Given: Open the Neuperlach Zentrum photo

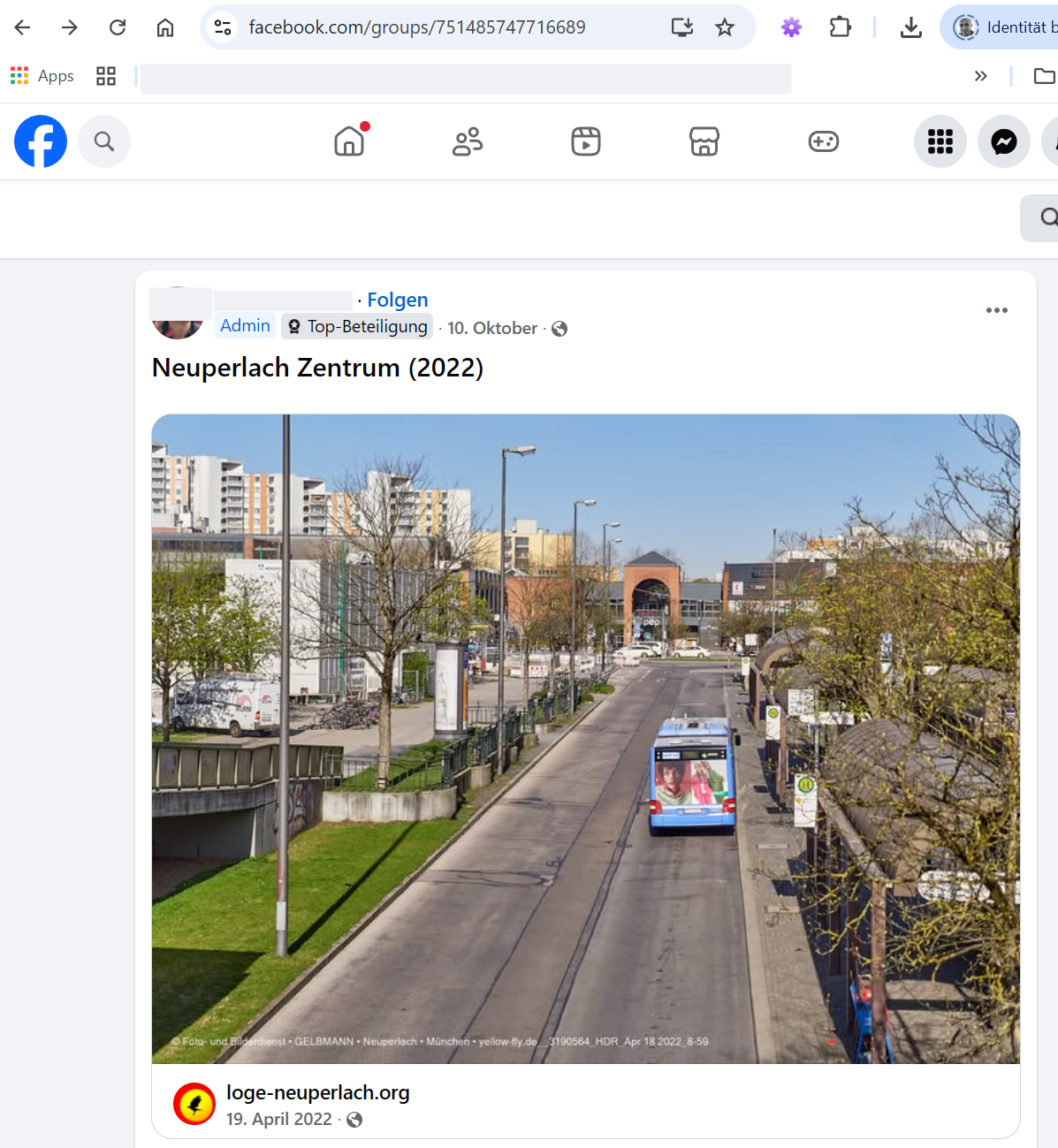Looking at the screenshot, I should [x=585, y=738].
